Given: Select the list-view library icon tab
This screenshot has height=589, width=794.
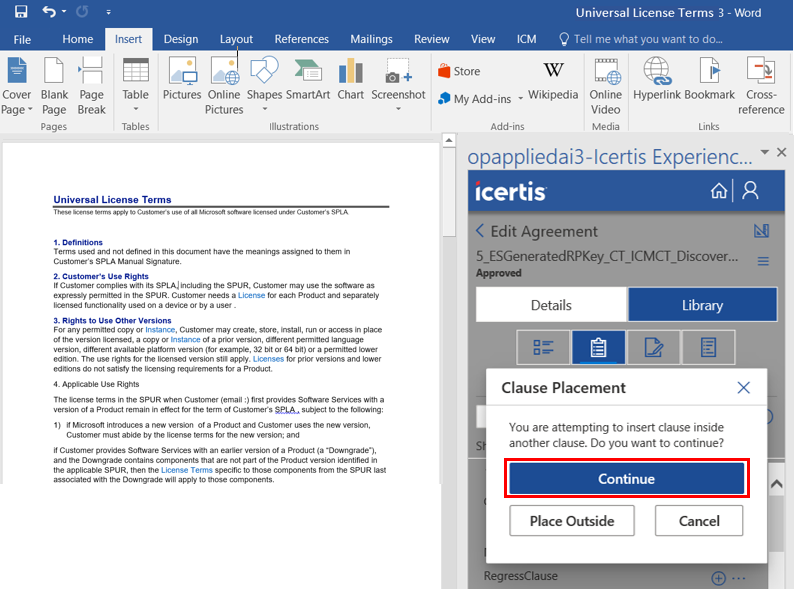Looking at the screenshot, I should 543,347.
